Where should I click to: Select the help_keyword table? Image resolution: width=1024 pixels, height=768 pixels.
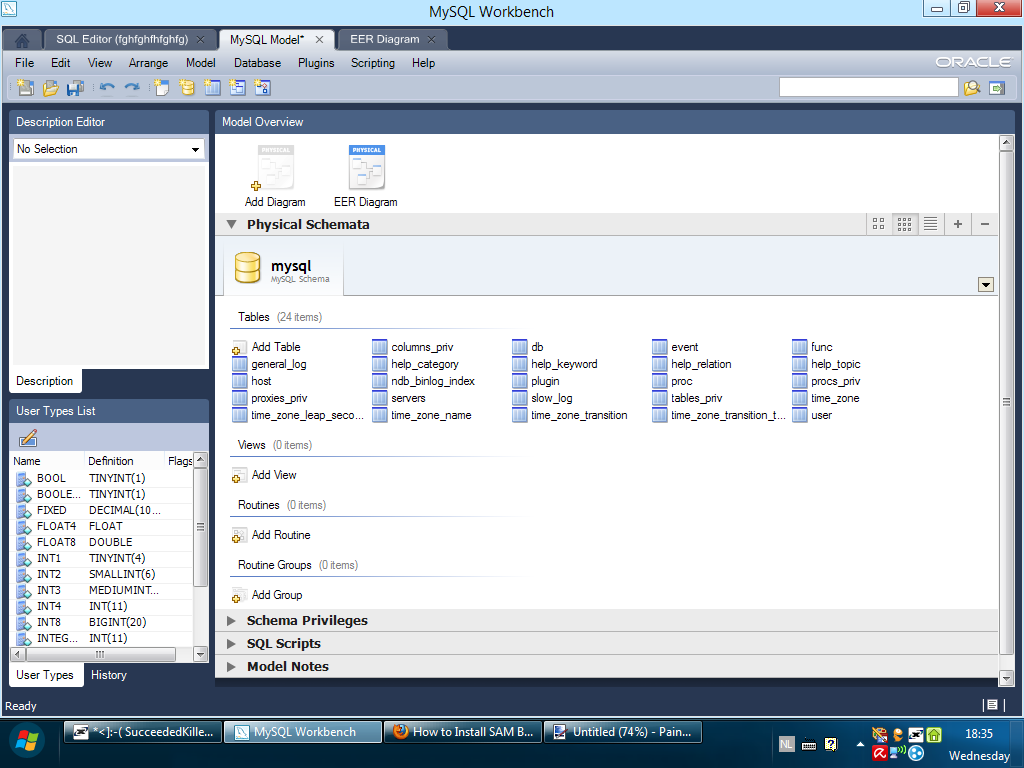point(555,364)
